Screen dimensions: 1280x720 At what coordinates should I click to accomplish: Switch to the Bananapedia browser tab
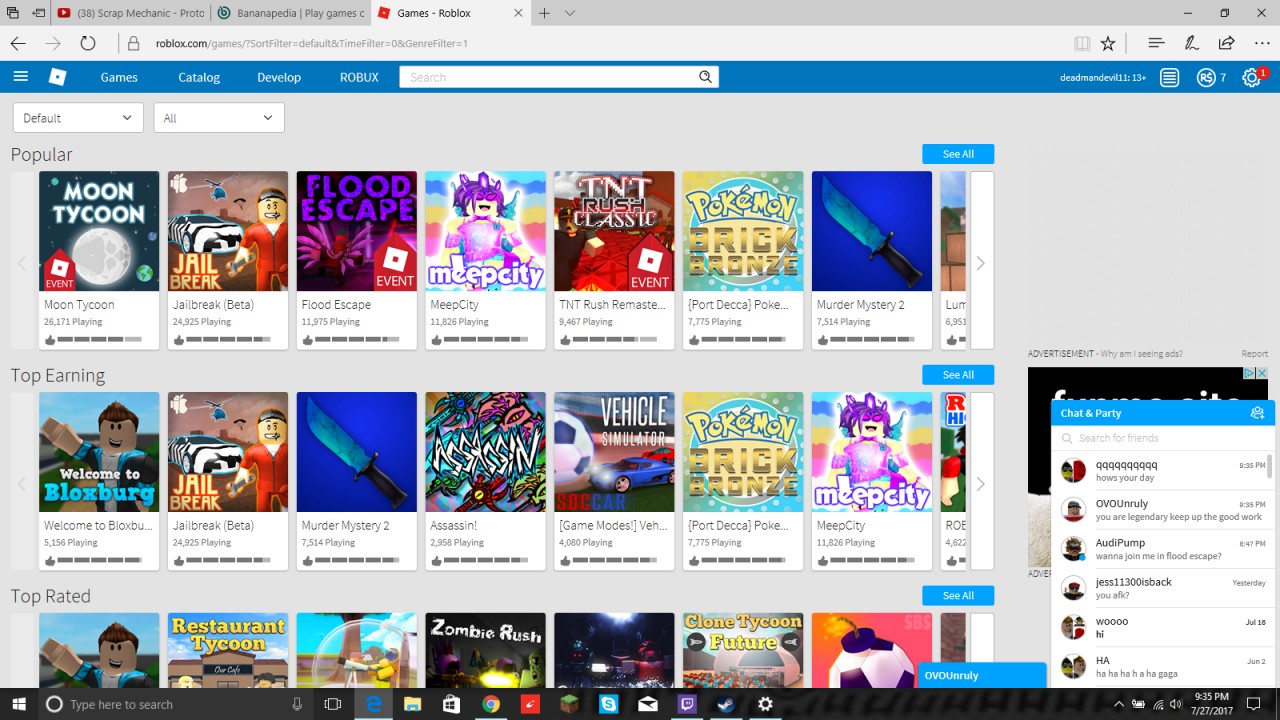point(291,13)
